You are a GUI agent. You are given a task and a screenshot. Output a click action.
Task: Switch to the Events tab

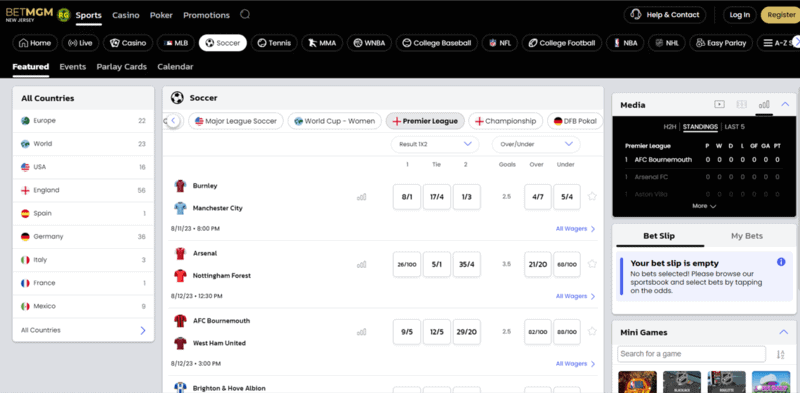tap(72, 67)
